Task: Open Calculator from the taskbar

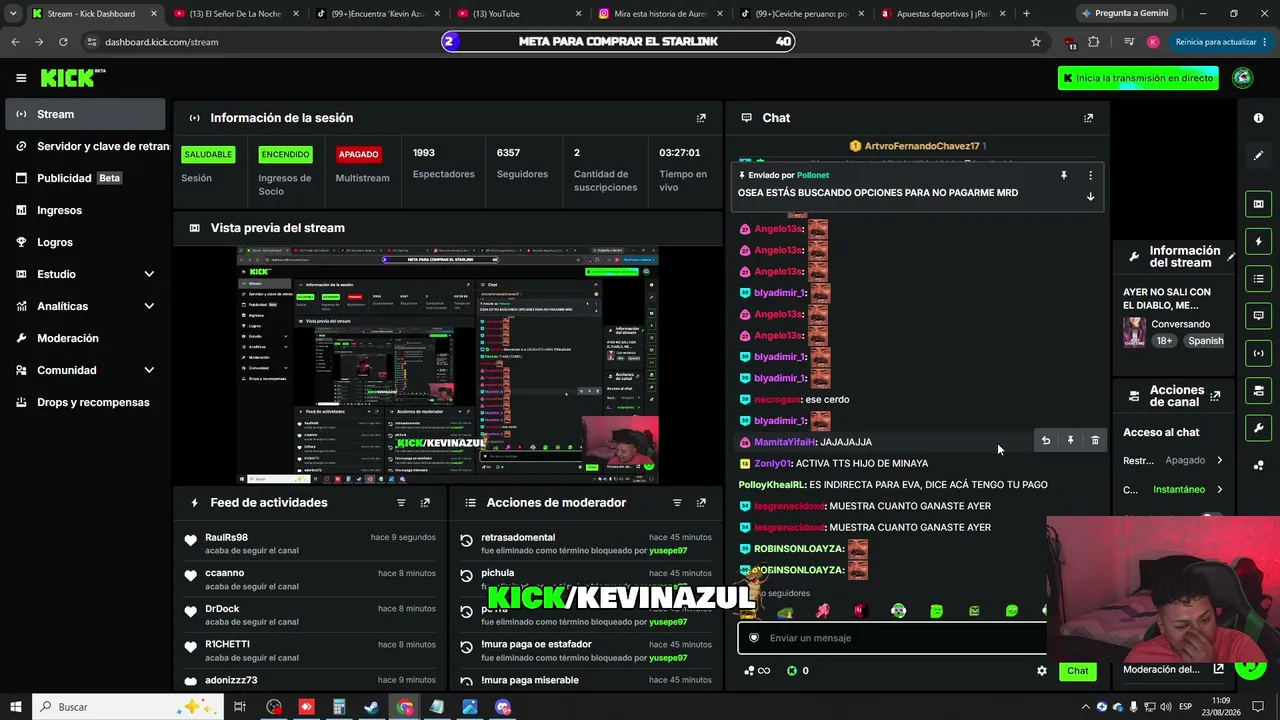Action: pos(339,707)
